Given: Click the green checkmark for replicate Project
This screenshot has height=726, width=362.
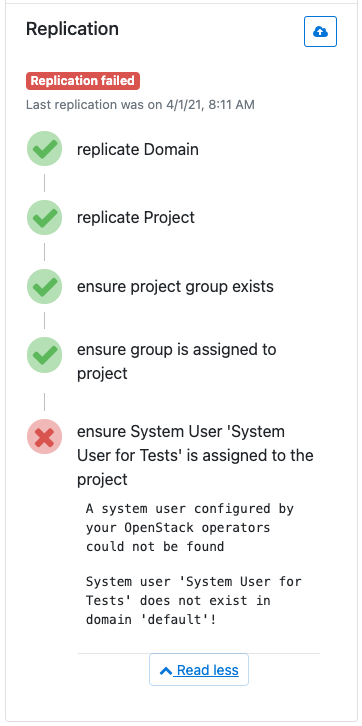Looking at the screenshot, I should coord(44,218).
